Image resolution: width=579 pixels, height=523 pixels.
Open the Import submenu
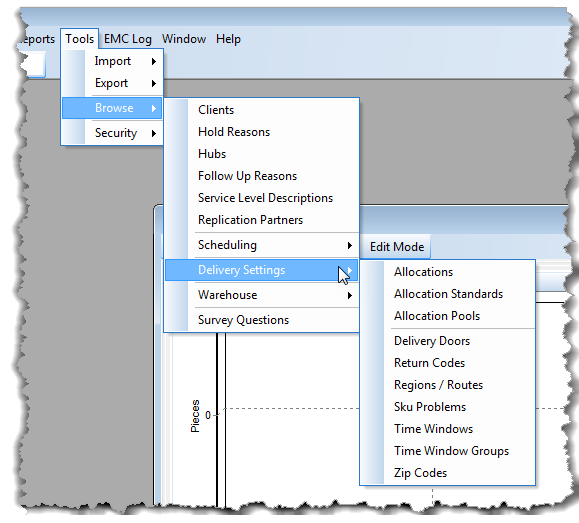coord(112,61)
